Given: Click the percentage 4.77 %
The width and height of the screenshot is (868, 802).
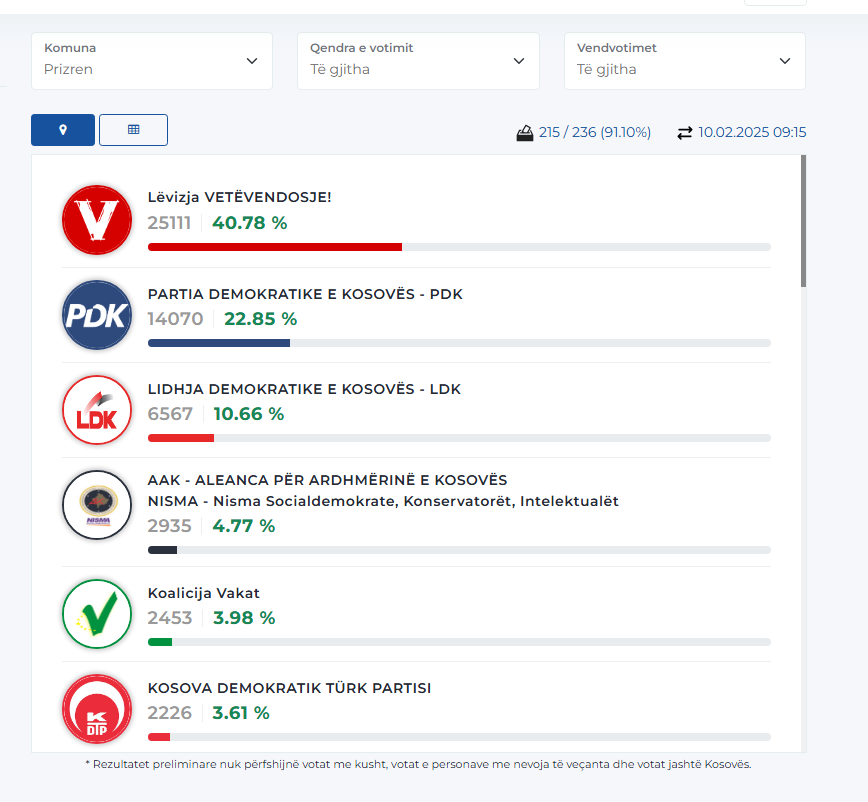Looking at the screenshot, I should 244,526.
